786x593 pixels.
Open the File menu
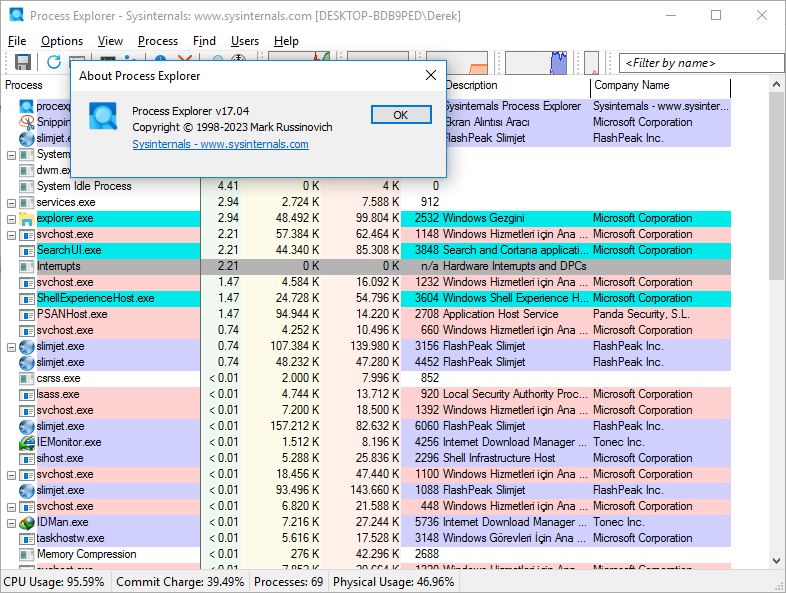click(17, 41)
